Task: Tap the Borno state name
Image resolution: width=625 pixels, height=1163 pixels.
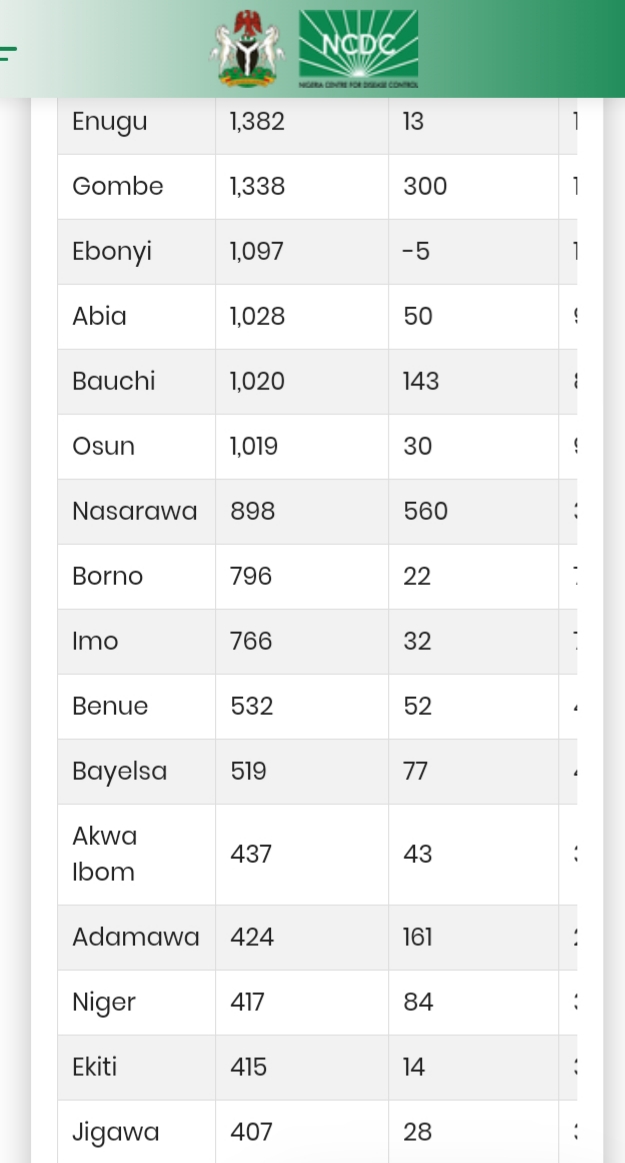Action: click(x=108, y=577)
